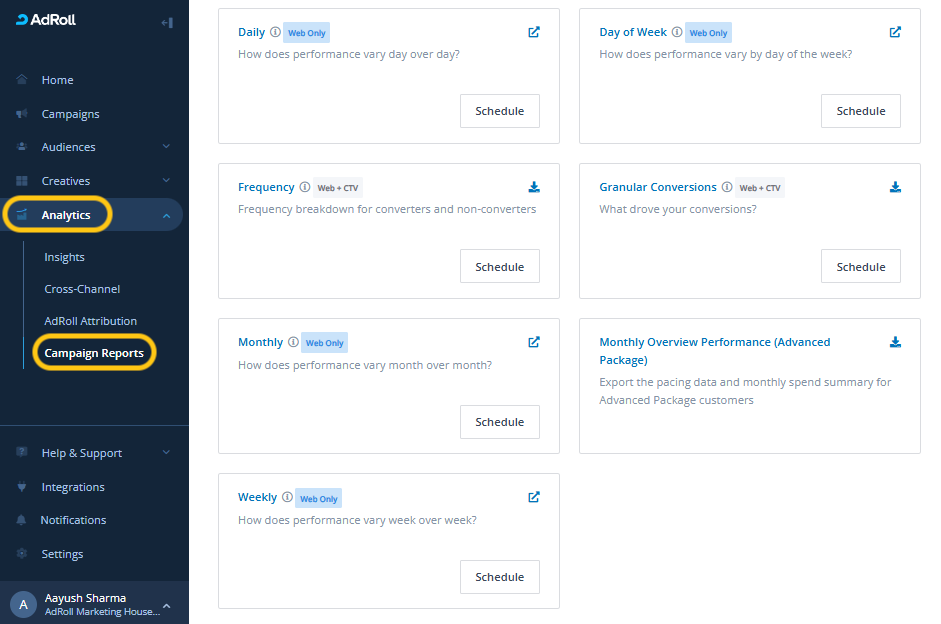Open Day of Week report external icon

point(895,32)
